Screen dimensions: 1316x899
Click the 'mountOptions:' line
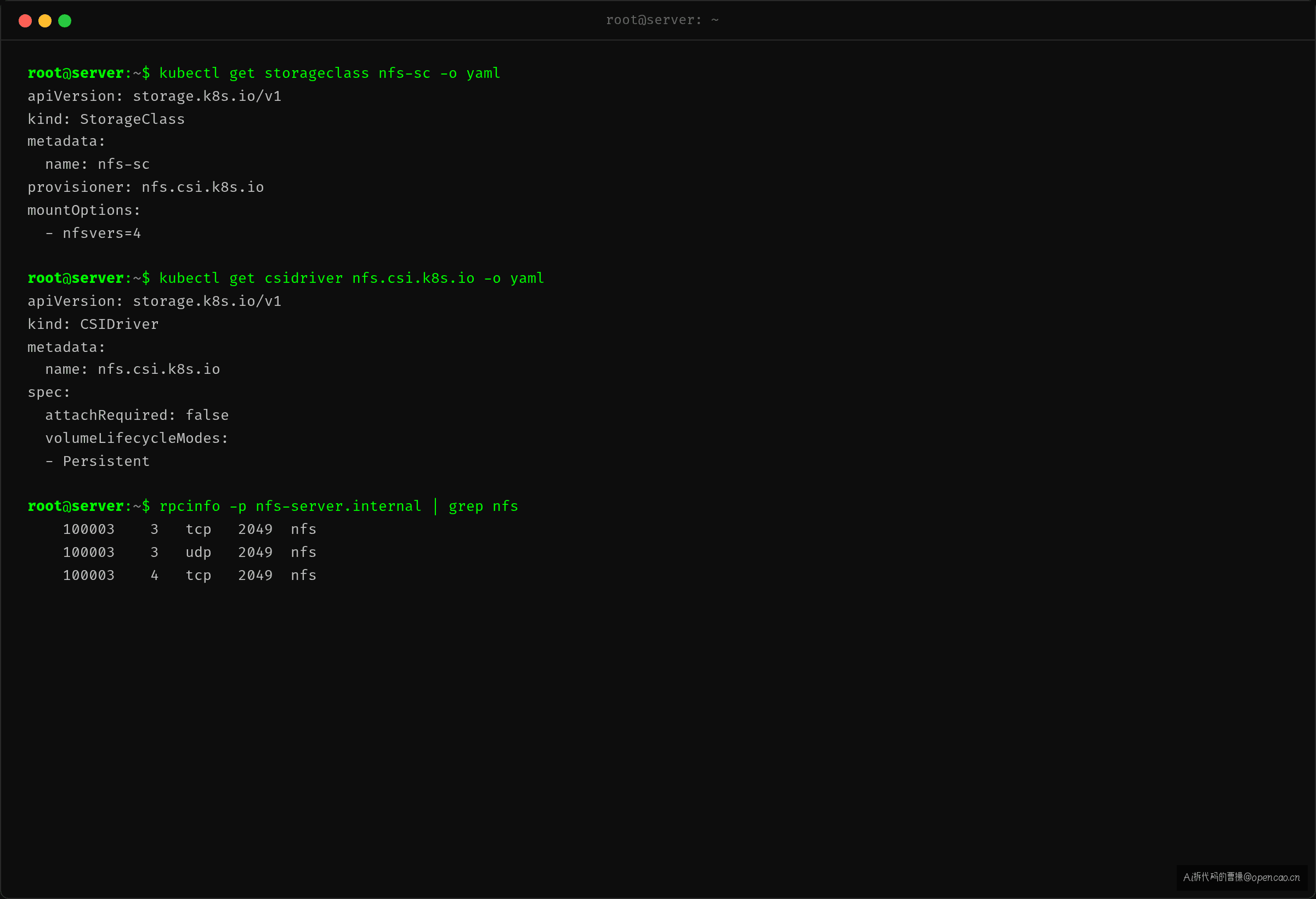coord(84,210)
